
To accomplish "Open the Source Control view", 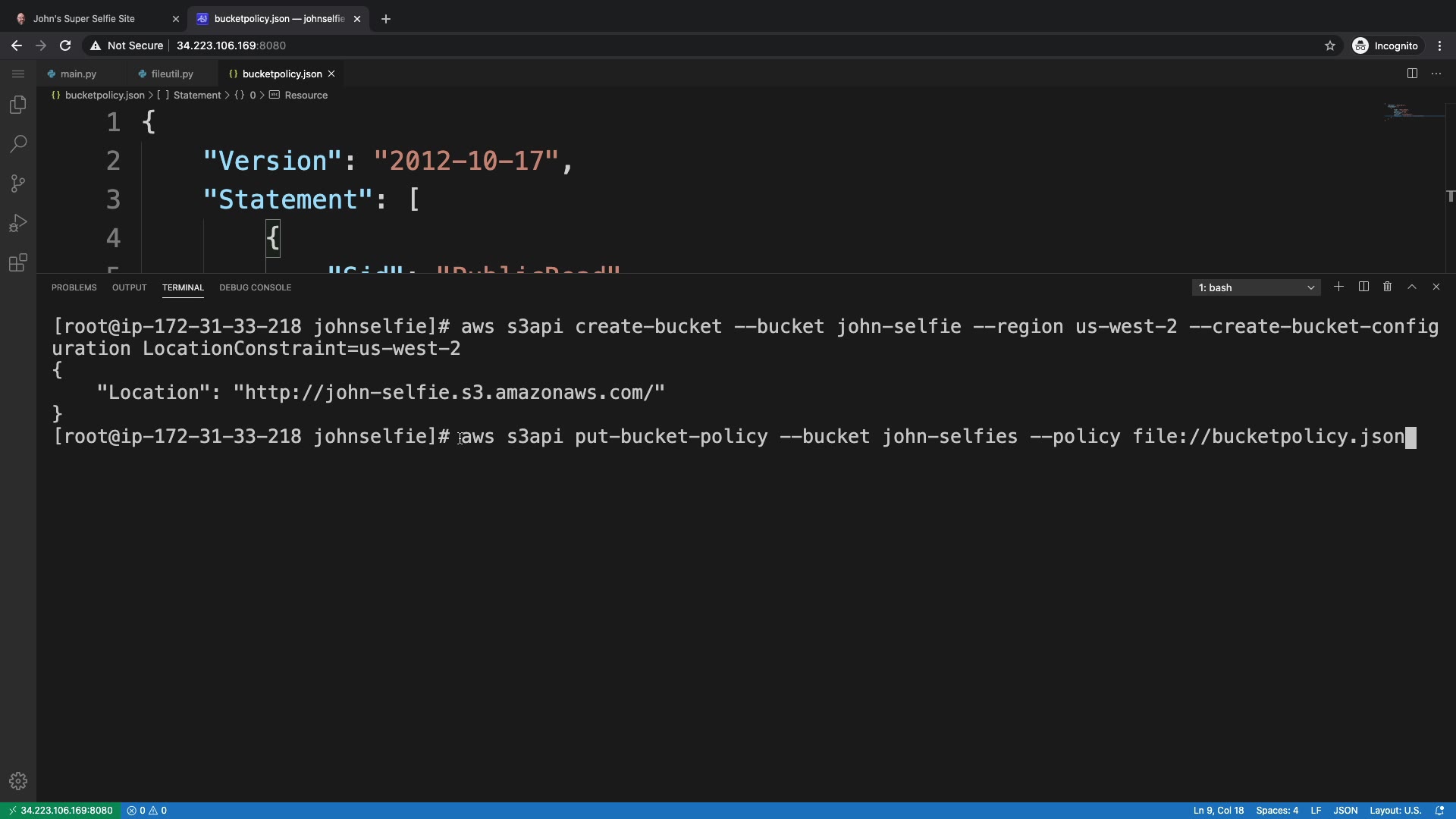I will (18, 184).
